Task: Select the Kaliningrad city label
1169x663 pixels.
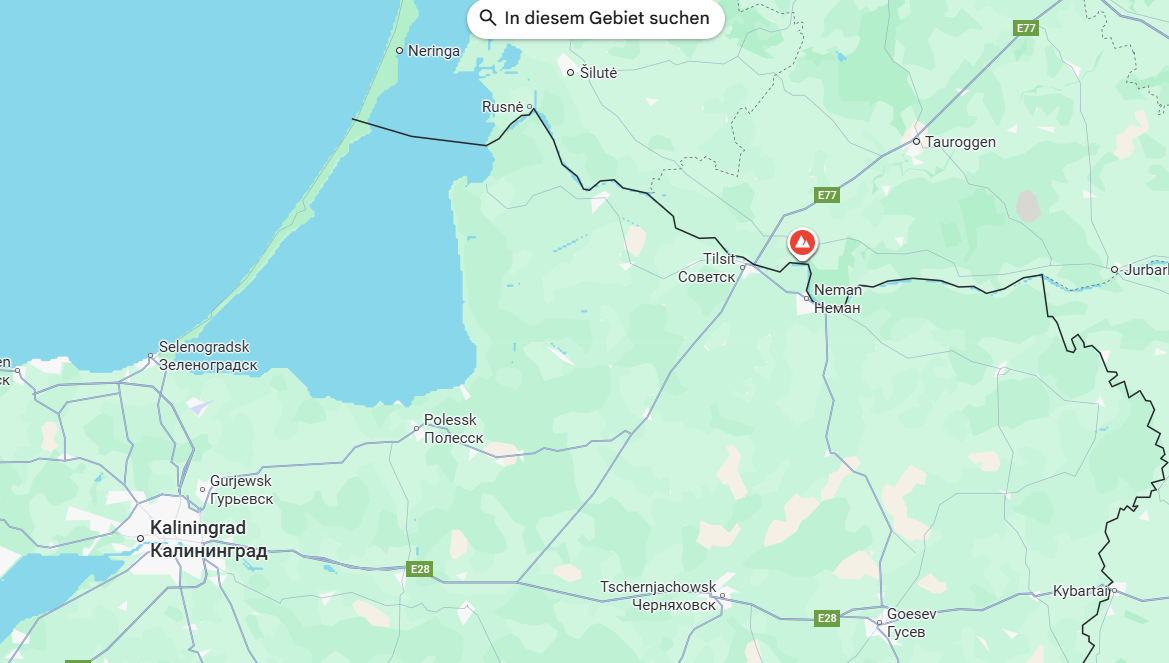Action: click(208, 539)
